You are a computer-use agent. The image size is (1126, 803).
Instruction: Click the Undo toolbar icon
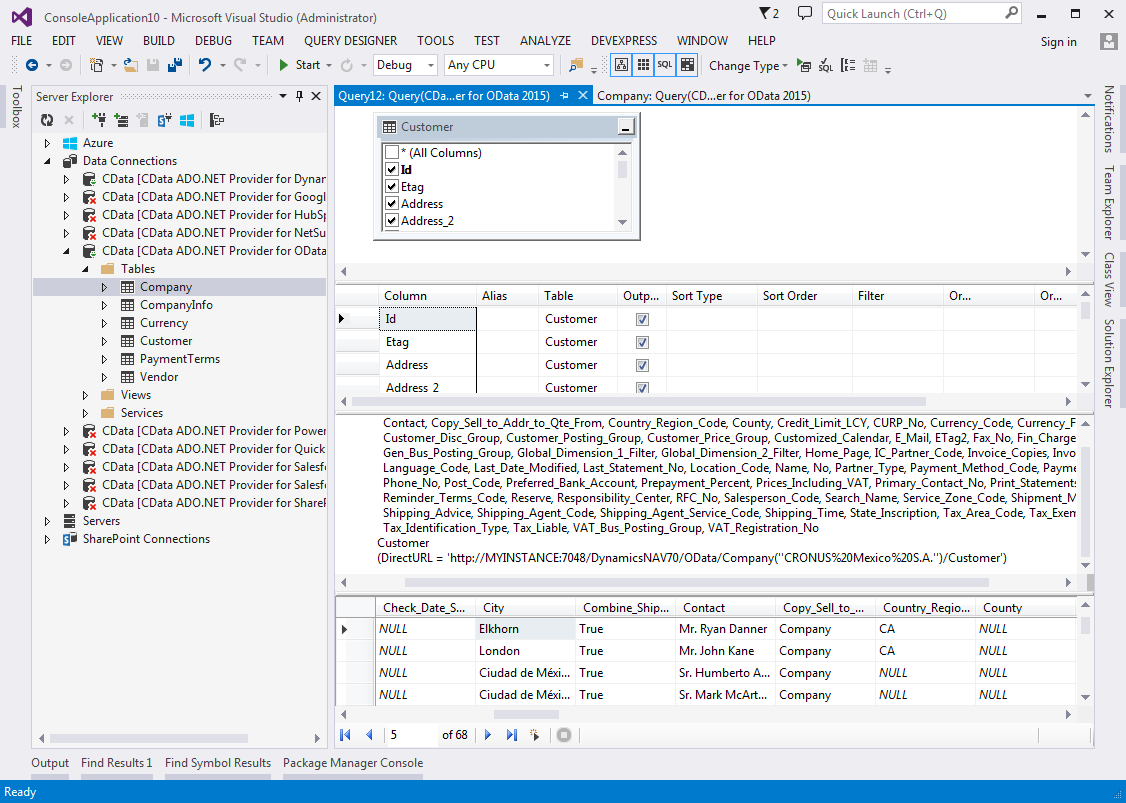pyautogui.click(x=204, y=65)
